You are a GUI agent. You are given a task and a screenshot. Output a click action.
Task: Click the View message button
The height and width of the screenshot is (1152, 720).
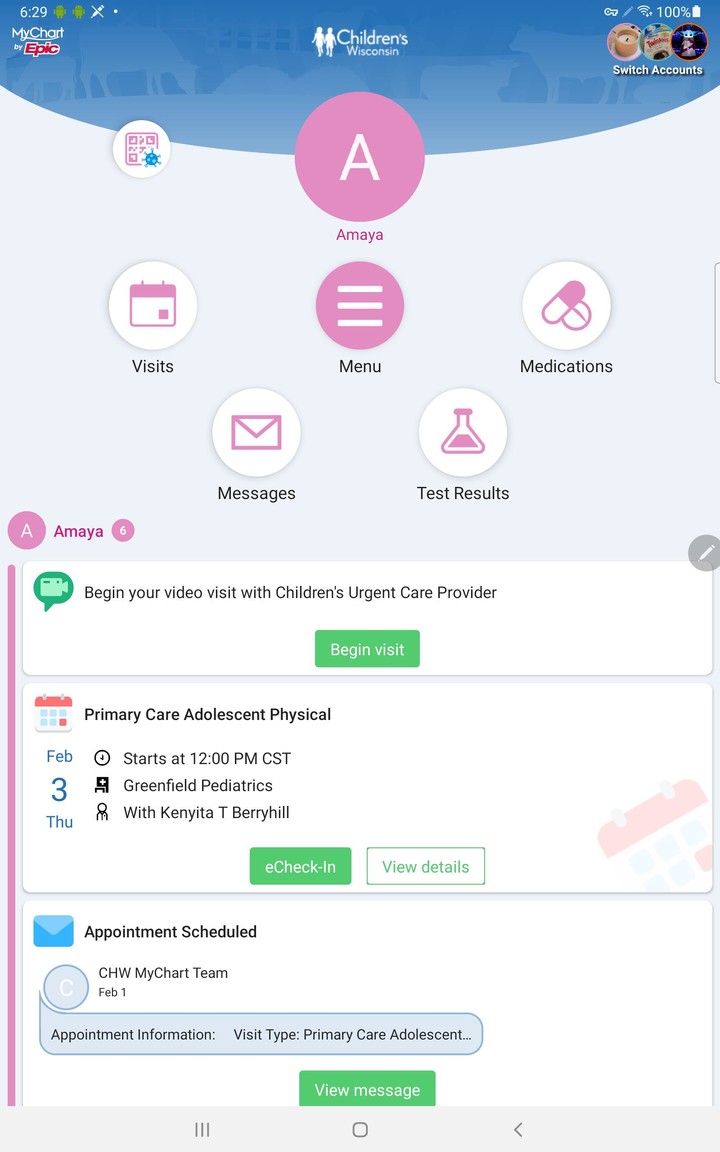(x=367, y=1089)
